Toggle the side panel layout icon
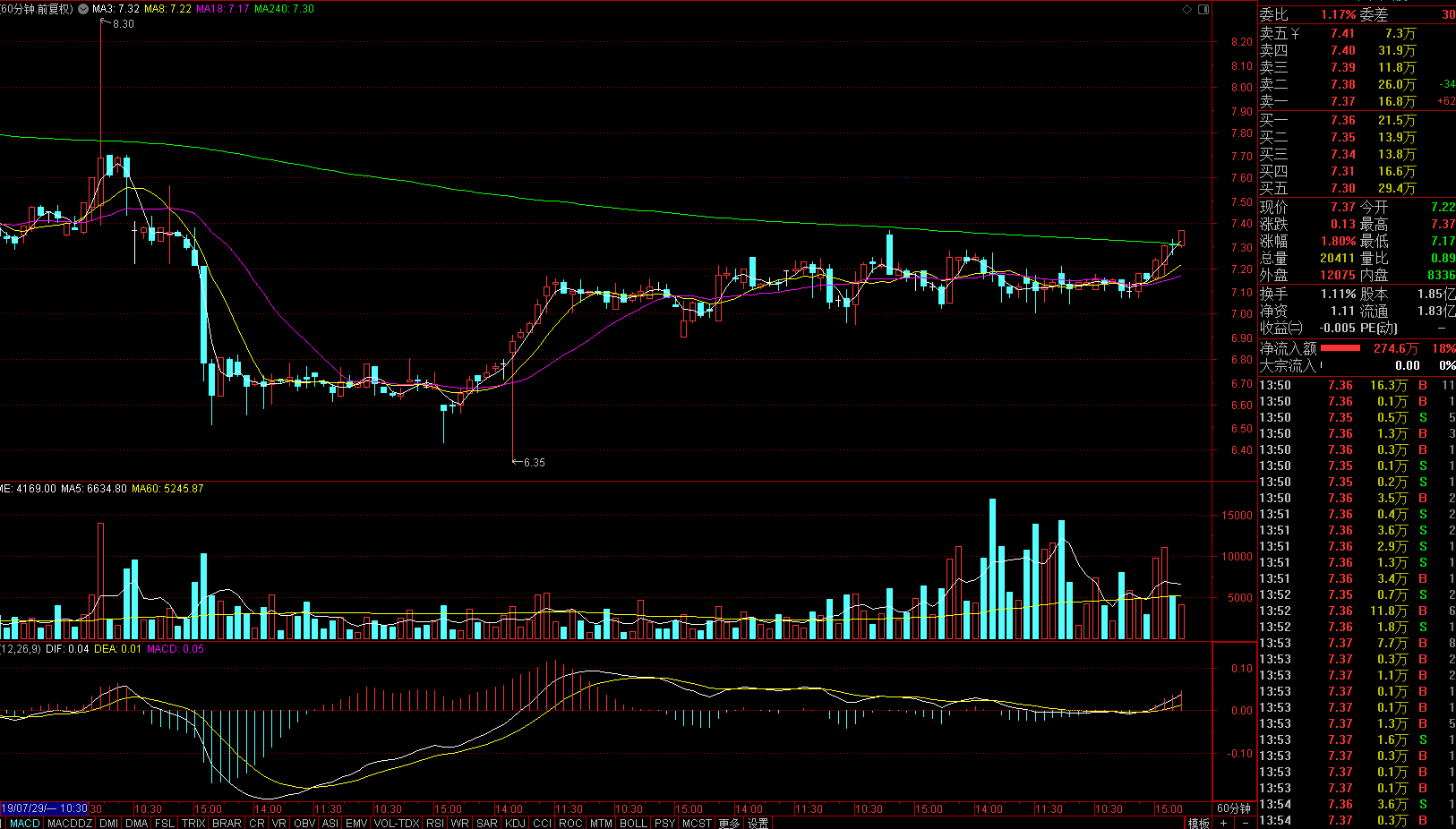This screenshot has width=1456, height=829. click(x=1203, y=9)
